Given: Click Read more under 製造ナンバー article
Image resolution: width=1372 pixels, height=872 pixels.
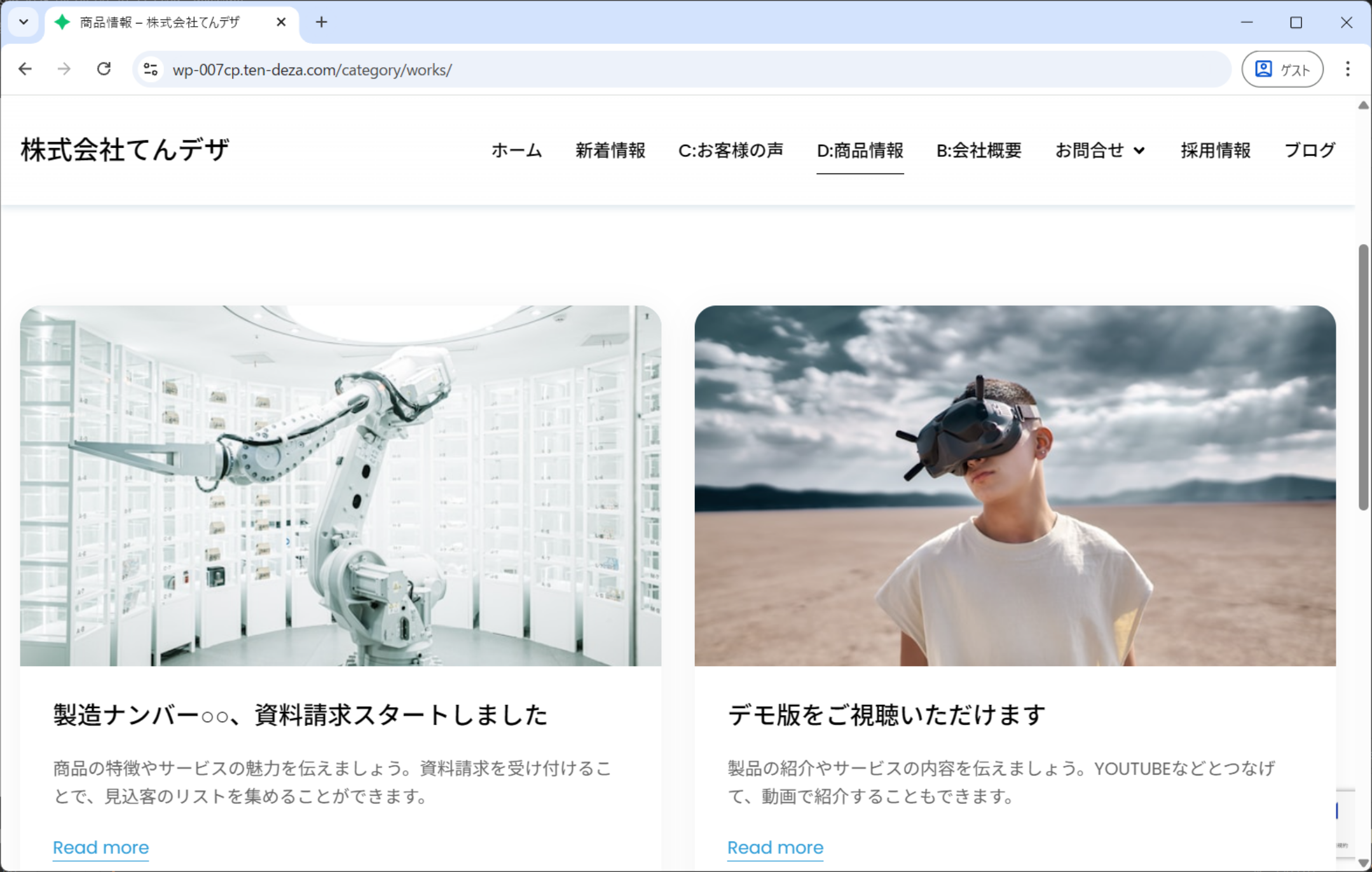Looking at the screenshot, I should click(100, 847).
